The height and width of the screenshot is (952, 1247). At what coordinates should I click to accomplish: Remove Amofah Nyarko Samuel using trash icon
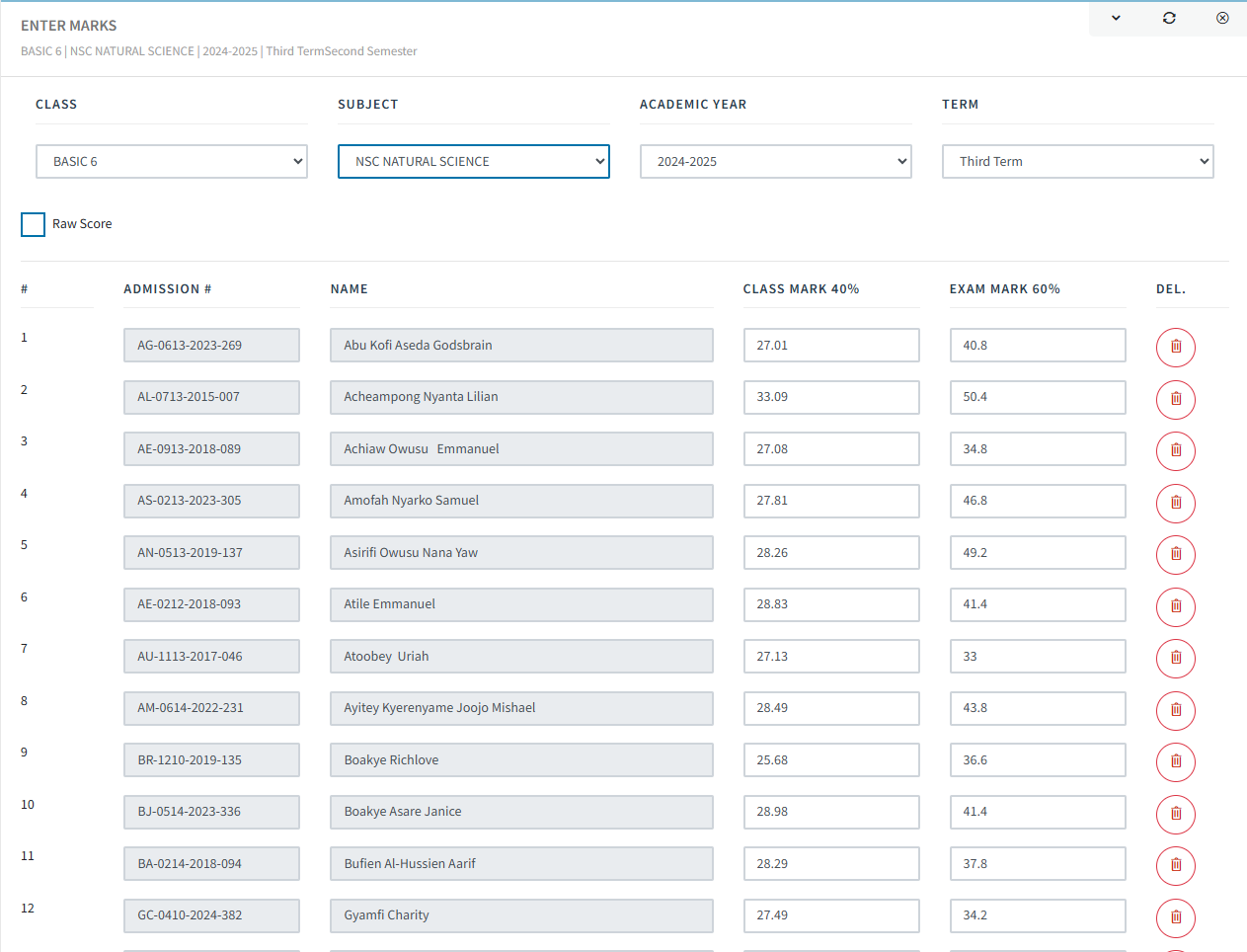[x=1175, y=503]
